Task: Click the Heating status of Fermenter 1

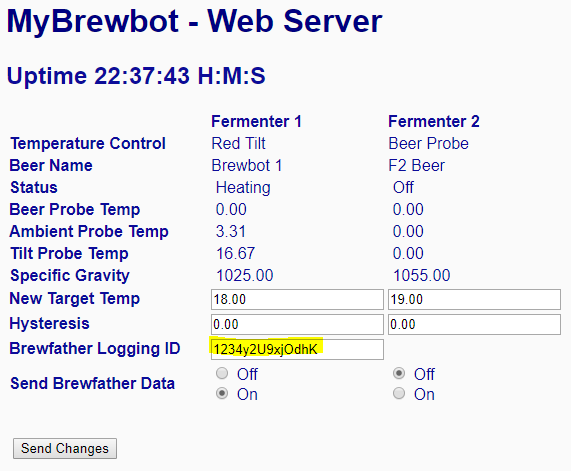Action: [243, 188]
